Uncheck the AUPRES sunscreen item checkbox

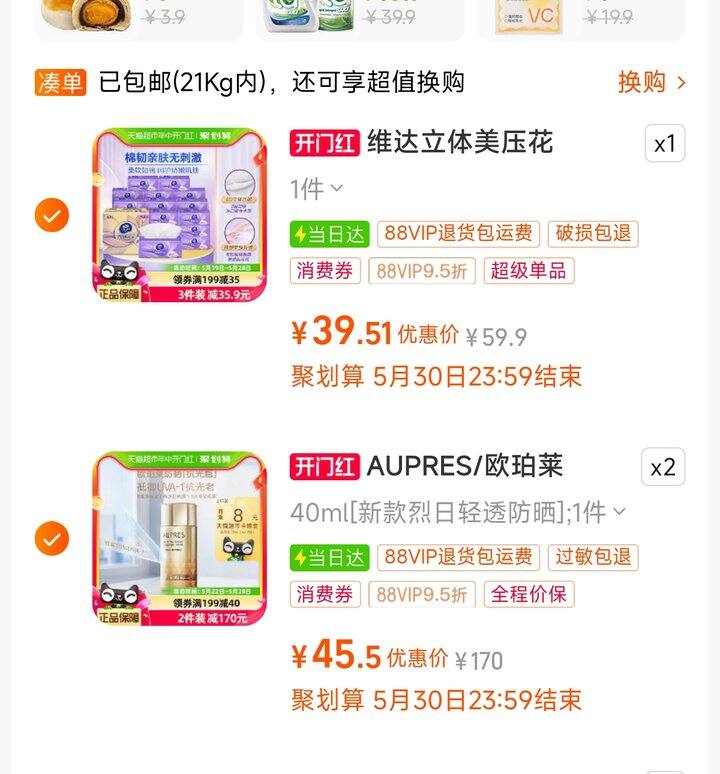(52, 538)
